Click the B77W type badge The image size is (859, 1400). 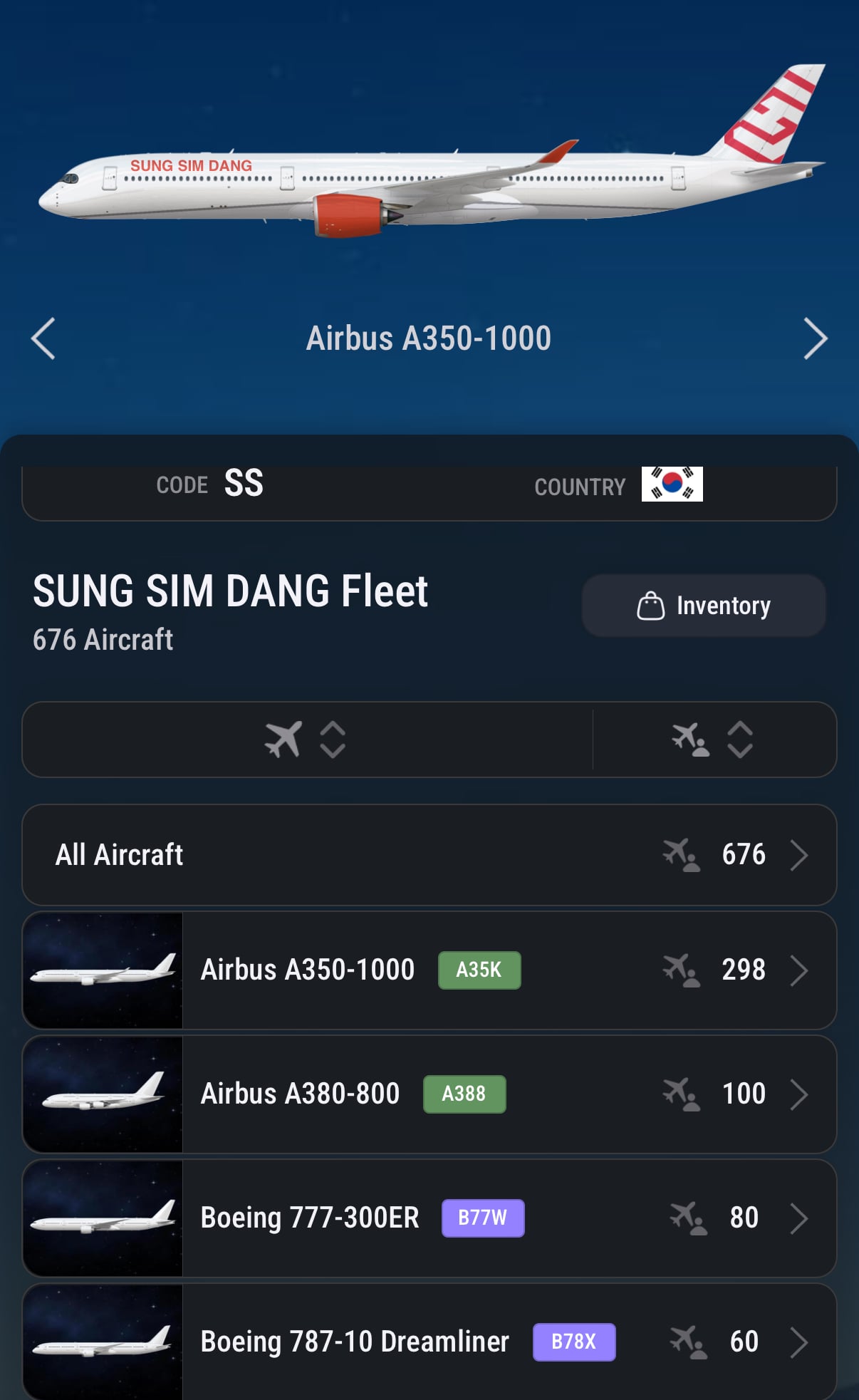tap(483, 1218)
